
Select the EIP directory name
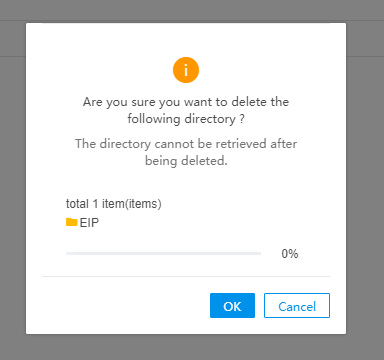pyautogui.click(x=89, y=223)
